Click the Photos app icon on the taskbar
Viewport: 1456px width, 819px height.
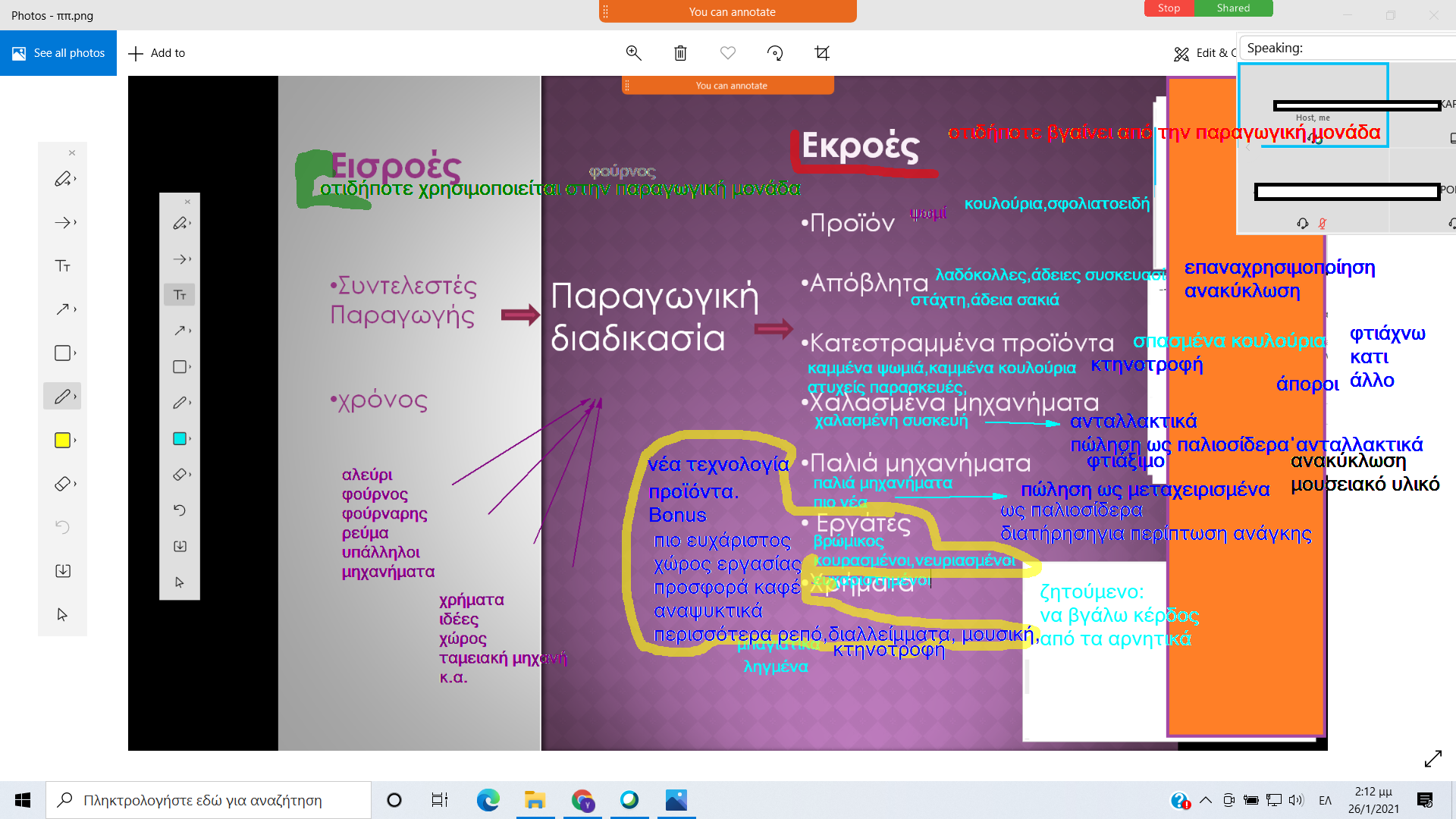pyautogui.click(x=676, y=800)
